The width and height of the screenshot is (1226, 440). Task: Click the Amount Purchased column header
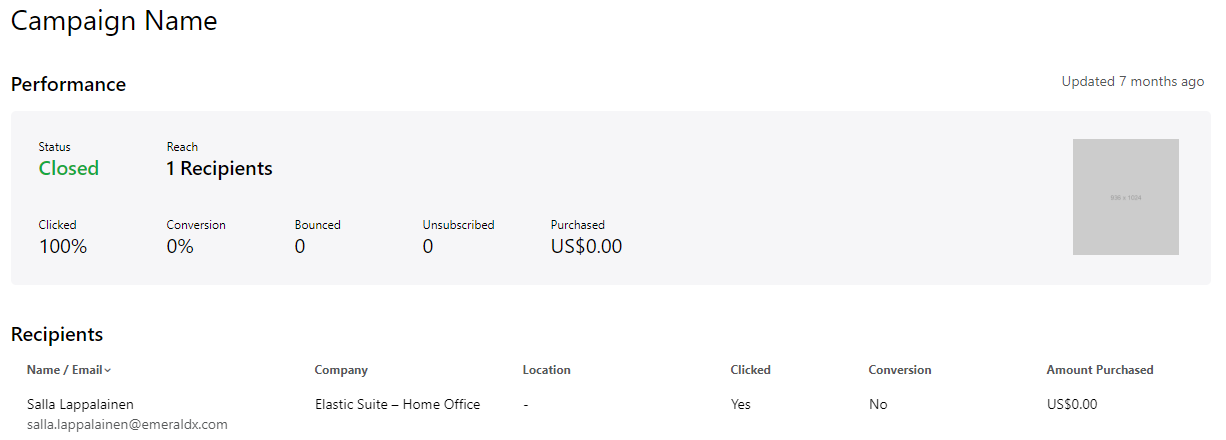[1099, 370]
